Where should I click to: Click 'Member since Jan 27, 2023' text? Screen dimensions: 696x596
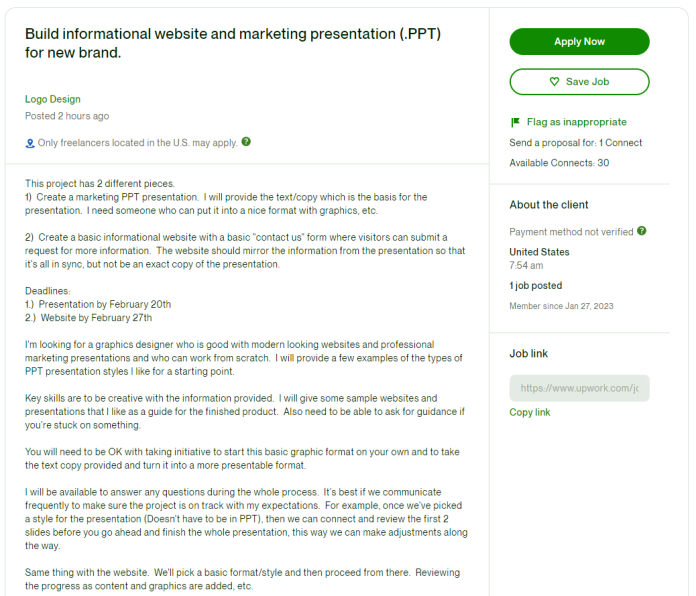[563, 306]
